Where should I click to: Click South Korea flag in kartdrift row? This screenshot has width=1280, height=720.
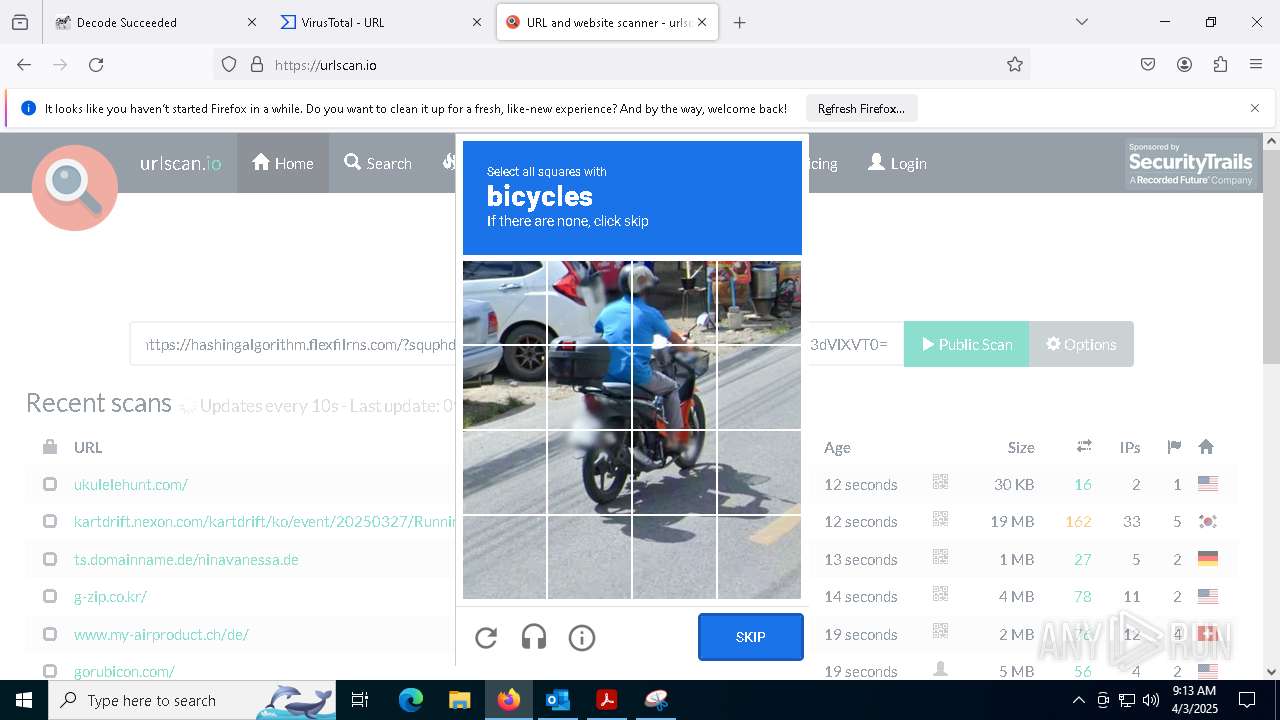pyautogui.click(x=1208, y=521)
